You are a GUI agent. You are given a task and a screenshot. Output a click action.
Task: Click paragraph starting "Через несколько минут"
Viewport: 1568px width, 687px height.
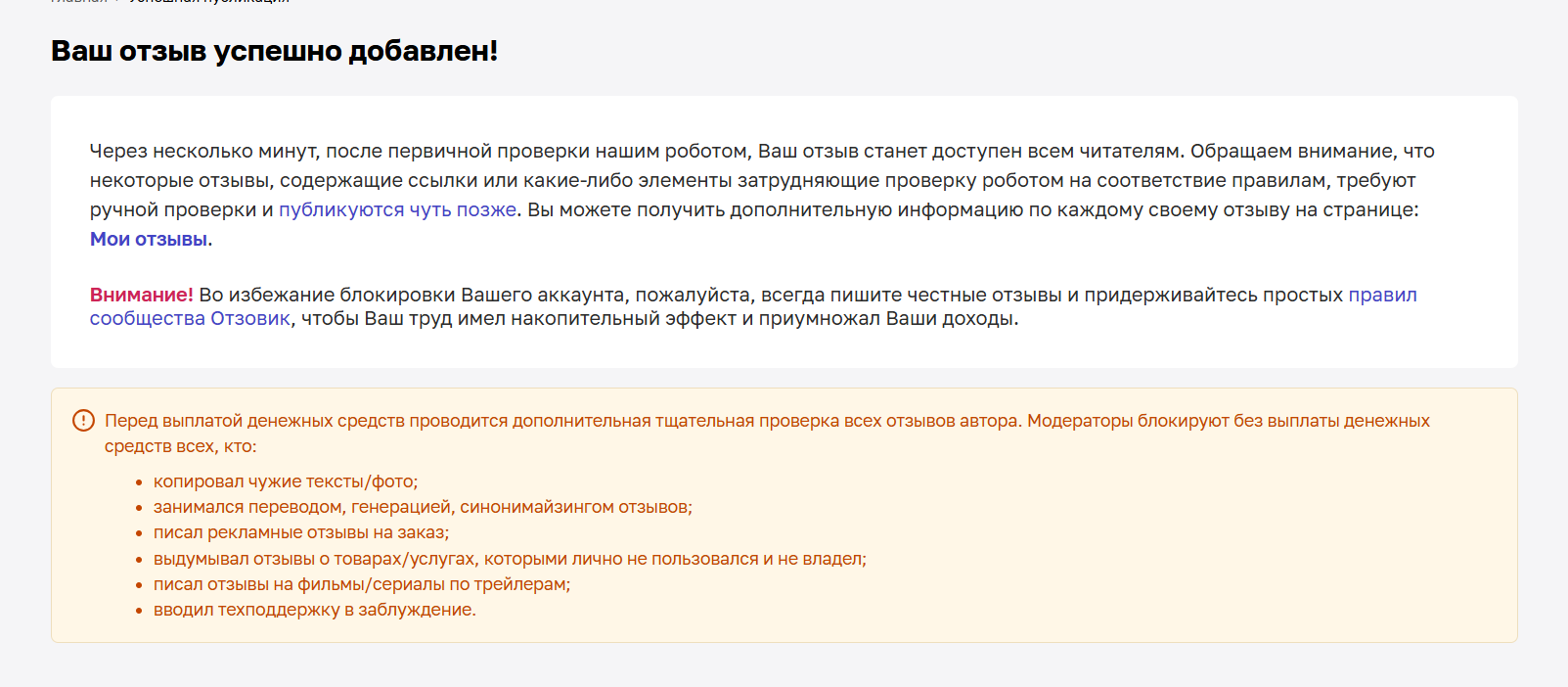[x=754, y=195]
